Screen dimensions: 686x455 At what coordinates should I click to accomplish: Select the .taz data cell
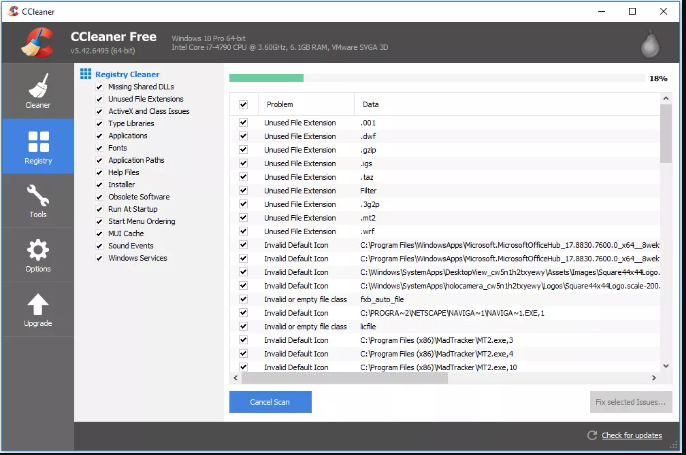tap(367, 177)
